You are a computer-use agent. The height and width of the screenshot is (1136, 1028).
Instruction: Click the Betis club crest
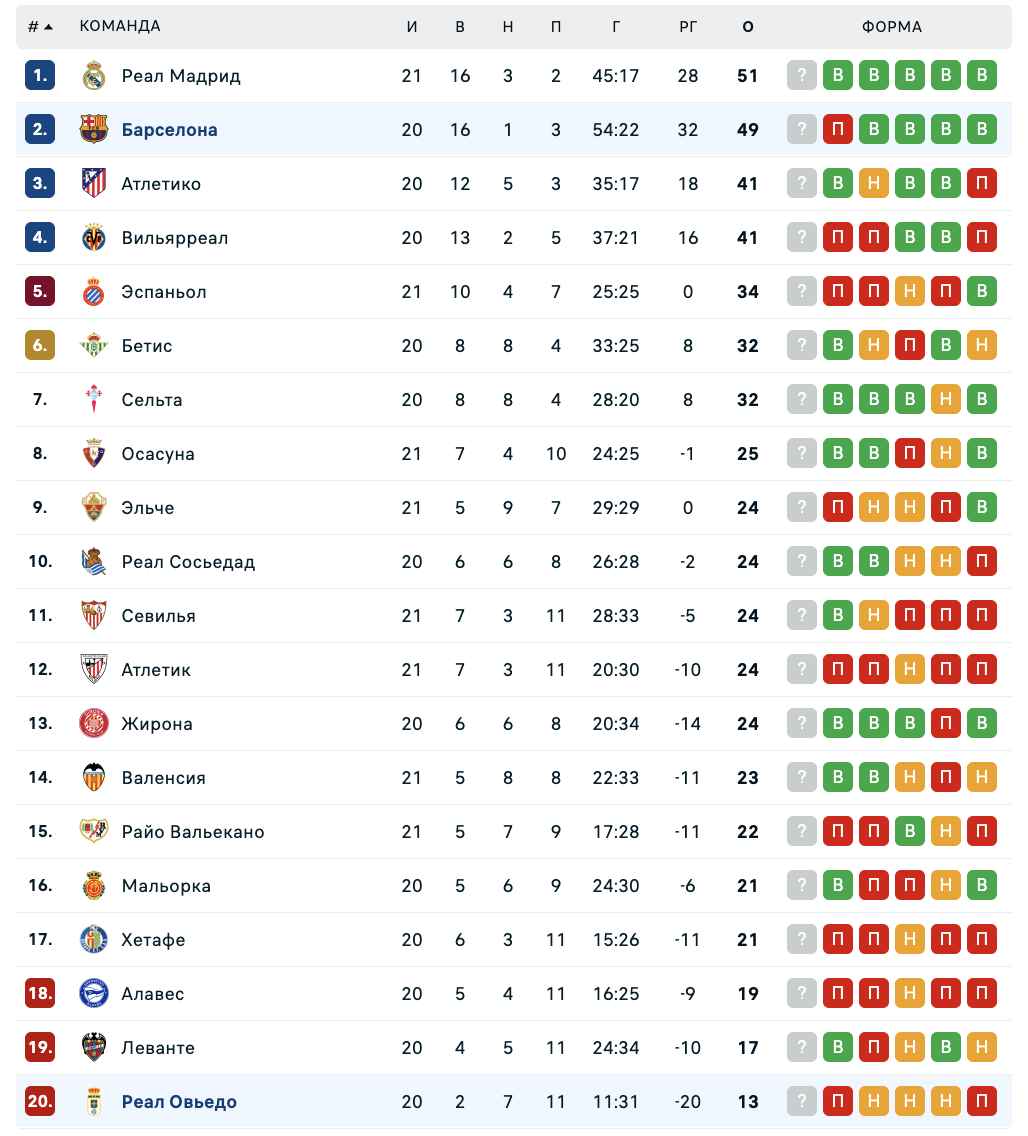tap(94, 346)
